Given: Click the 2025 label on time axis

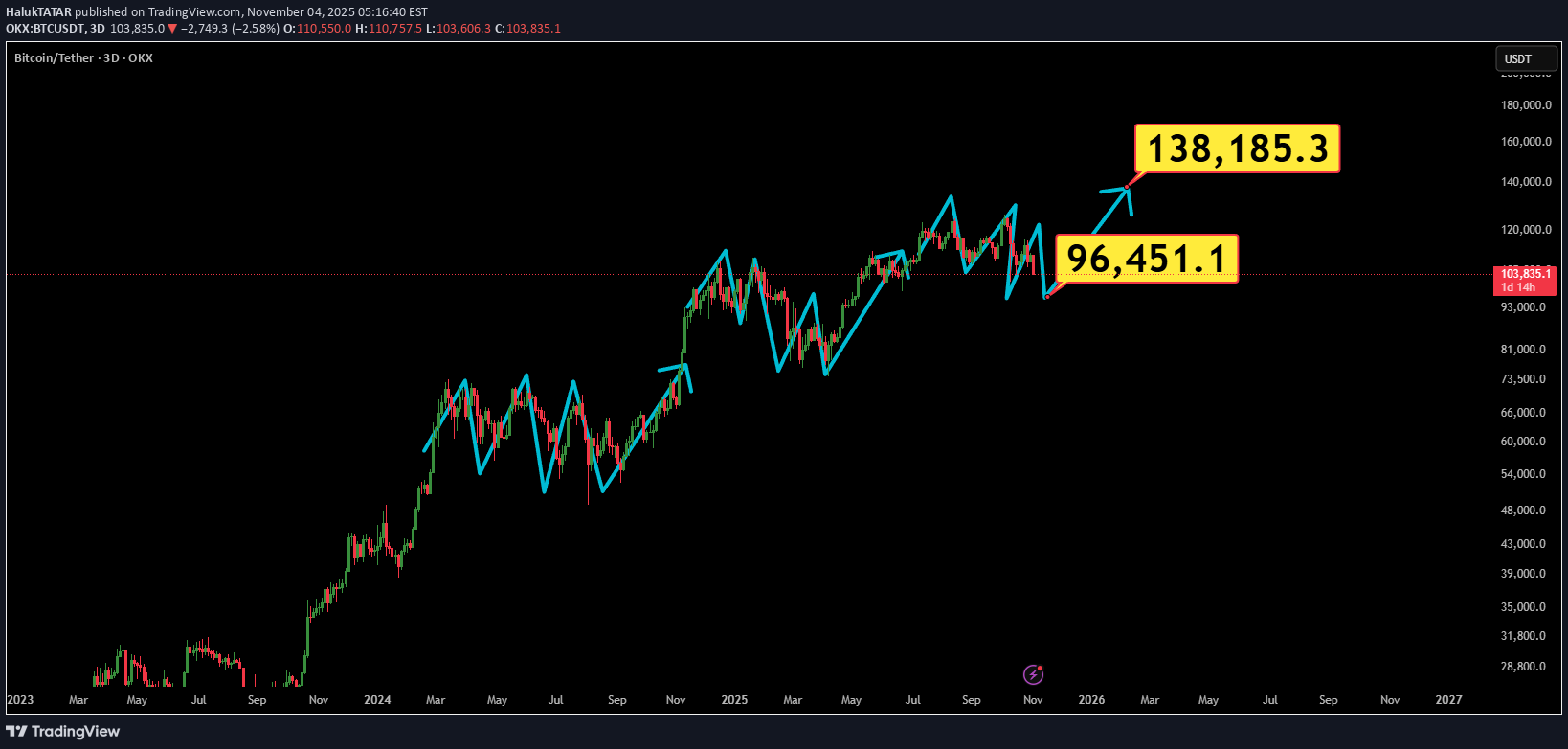Looking at the screenshot, I should click(734, 700).
